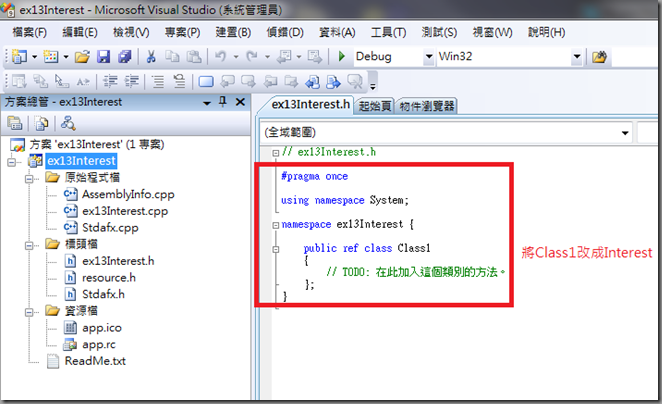Image resolution: width=662 pixels, height=404 pixels.
Task: Click the Properties icon in solution panel
Action: [x=15, y=123]
